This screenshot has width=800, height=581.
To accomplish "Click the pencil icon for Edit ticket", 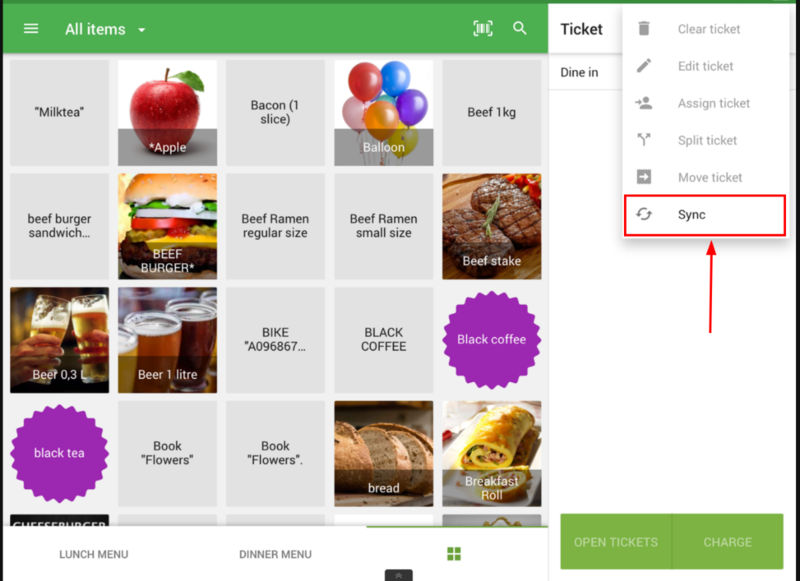I will click(x=644, y=66).
